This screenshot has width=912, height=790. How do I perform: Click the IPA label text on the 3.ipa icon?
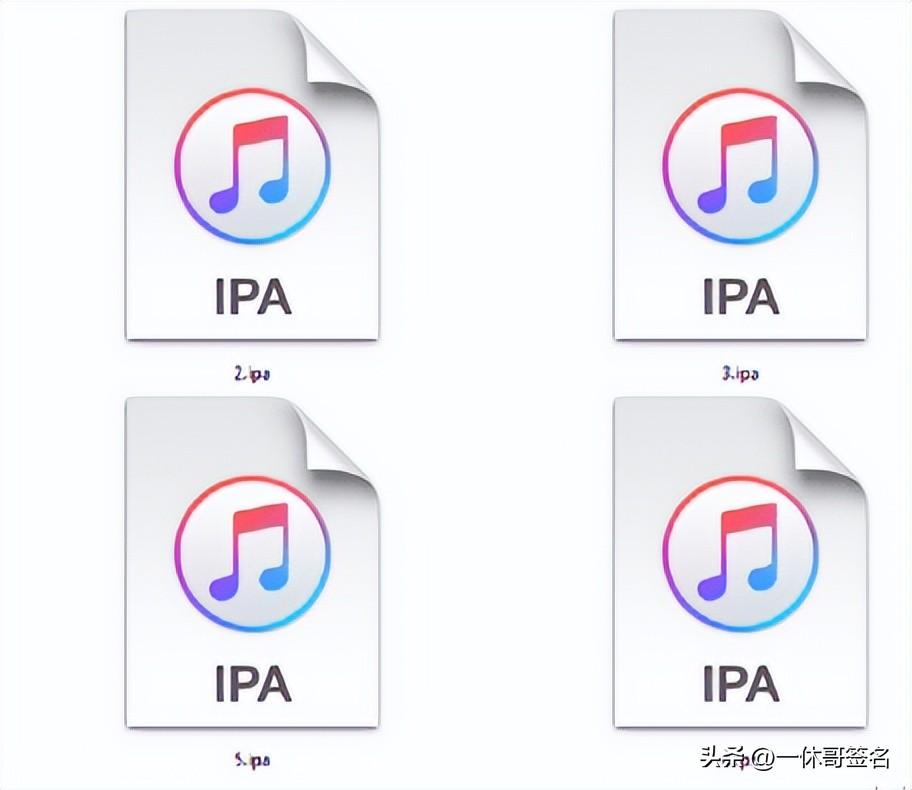740,296
